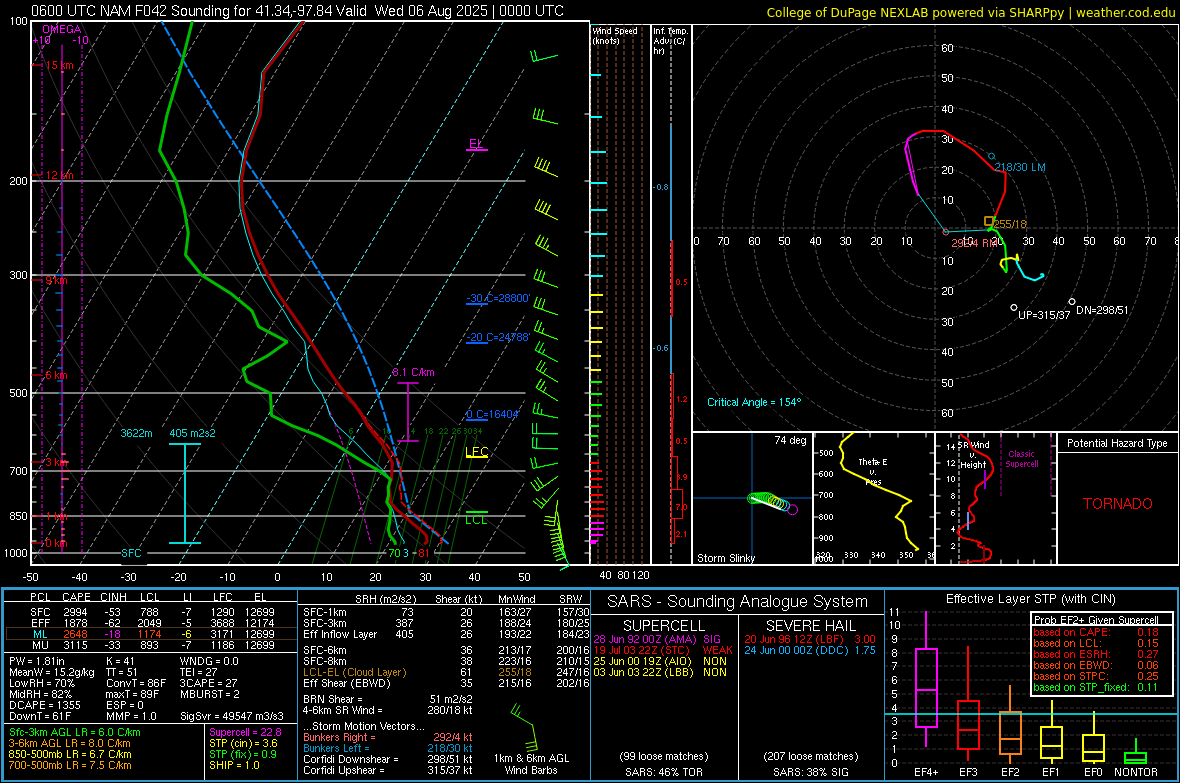This screenshot has width=1180, height=783.
Task: Select the MU parcel row
Action: pos(151,644)
